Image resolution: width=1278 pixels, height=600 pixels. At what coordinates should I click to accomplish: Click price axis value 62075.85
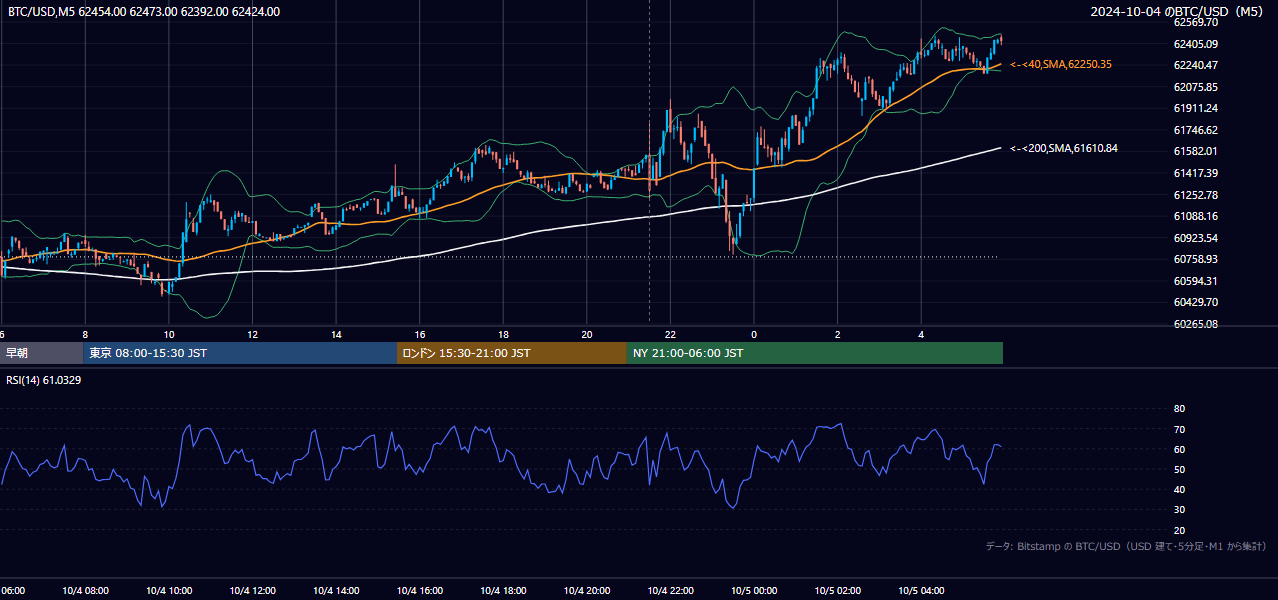click(x=1195, y=87)
